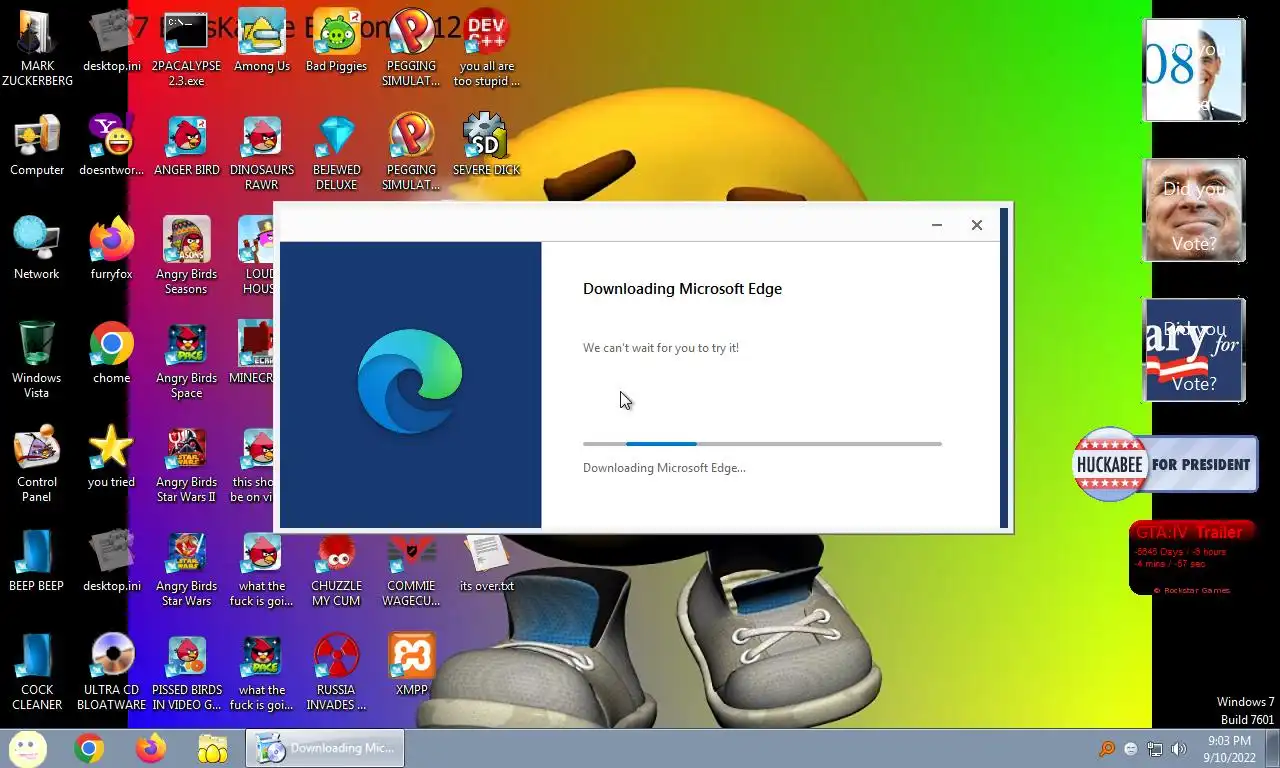Click the 'ary for' Did you Vote gadget
1280x768 pixels.
click(x=1194, y=350)
